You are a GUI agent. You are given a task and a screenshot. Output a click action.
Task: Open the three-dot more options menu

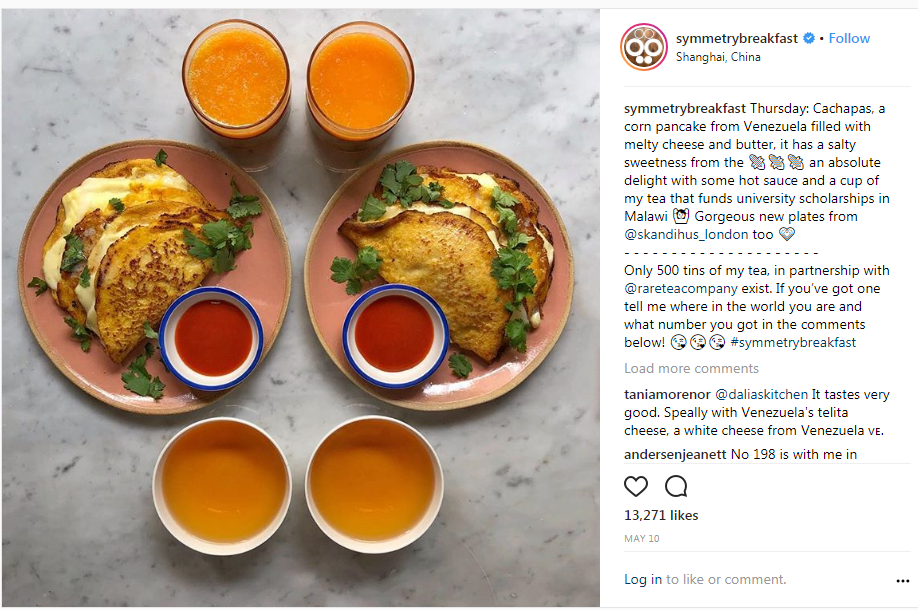point(902,581)
